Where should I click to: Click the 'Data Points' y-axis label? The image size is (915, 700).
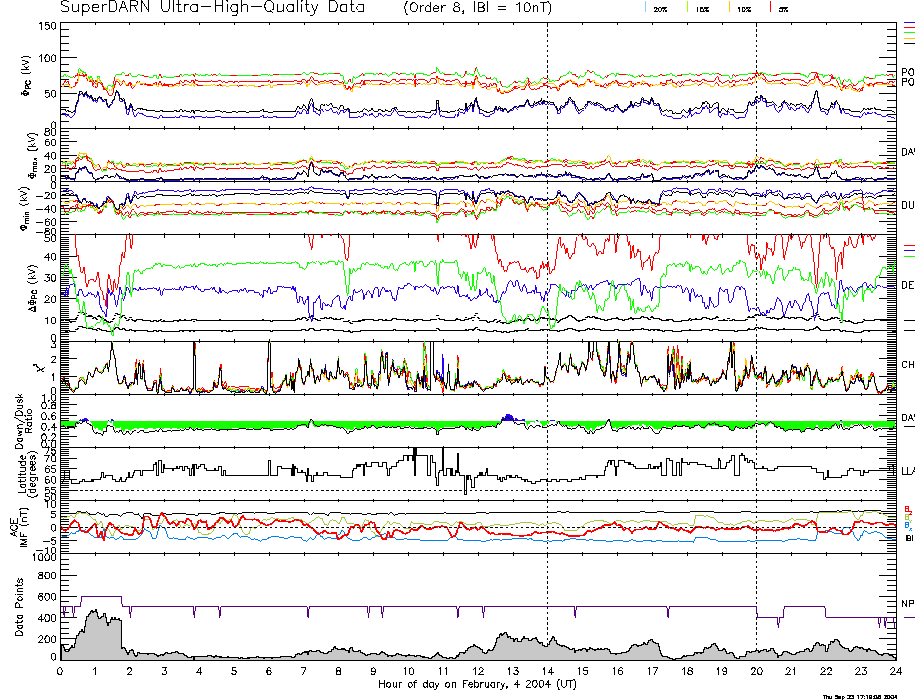19,612
